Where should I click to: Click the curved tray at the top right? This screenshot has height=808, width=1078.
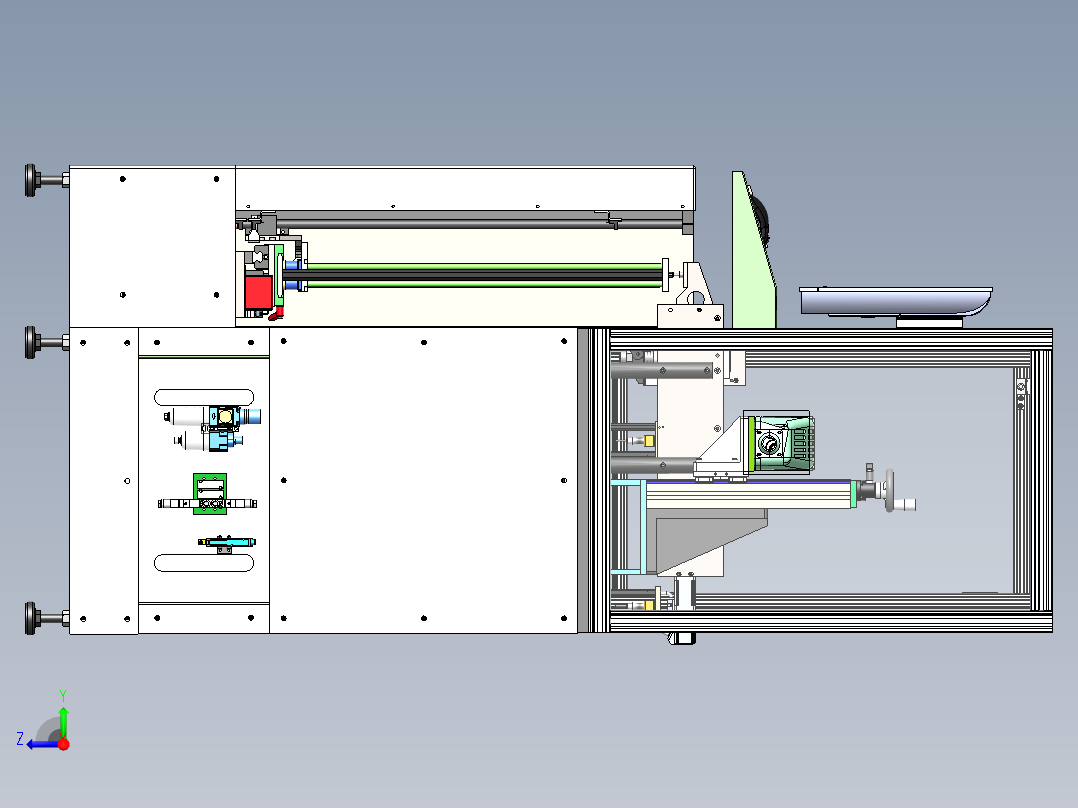895,300
